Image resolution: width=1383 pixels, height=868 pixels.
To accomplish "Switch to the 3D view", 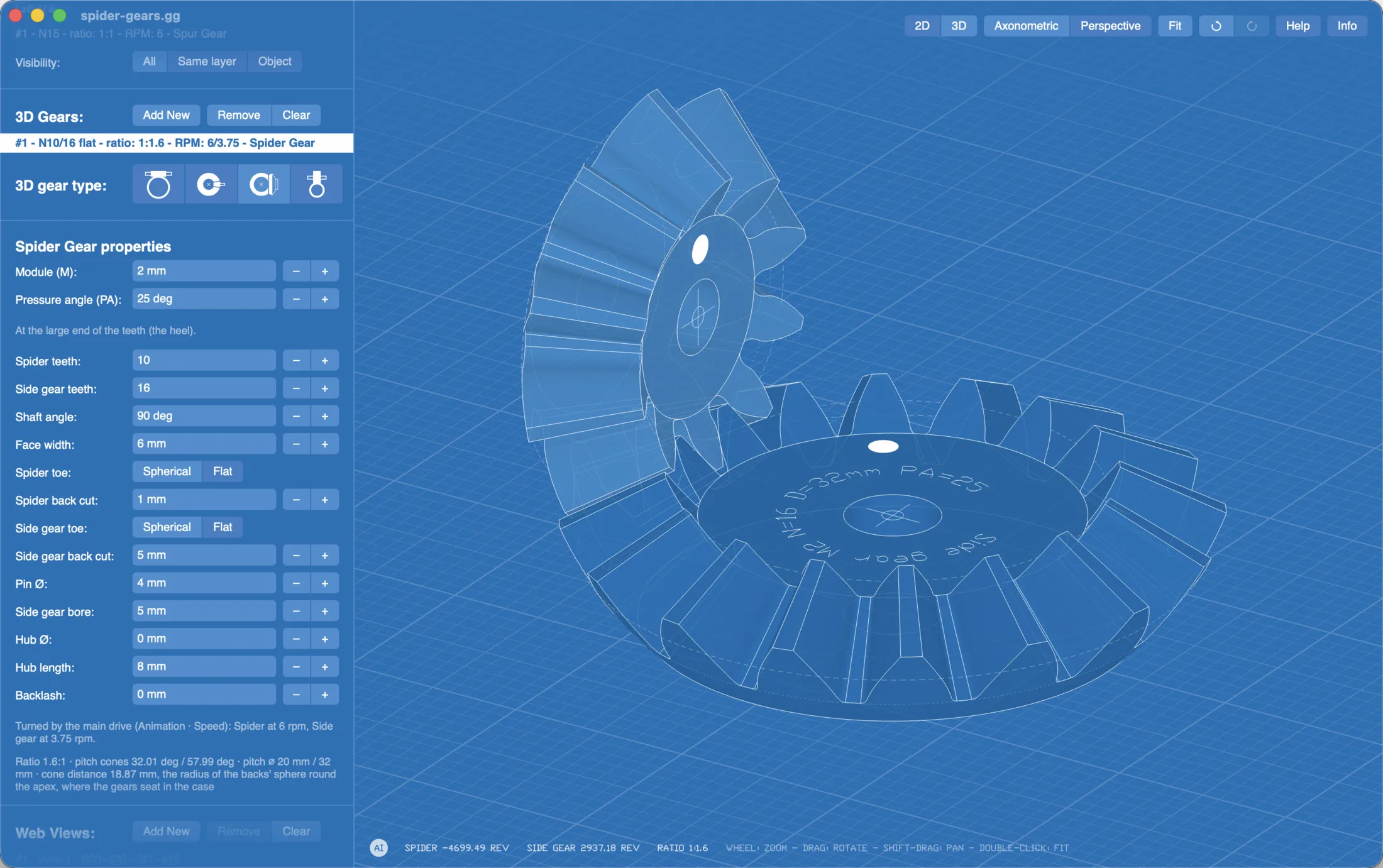I will (x=959, y=26).
